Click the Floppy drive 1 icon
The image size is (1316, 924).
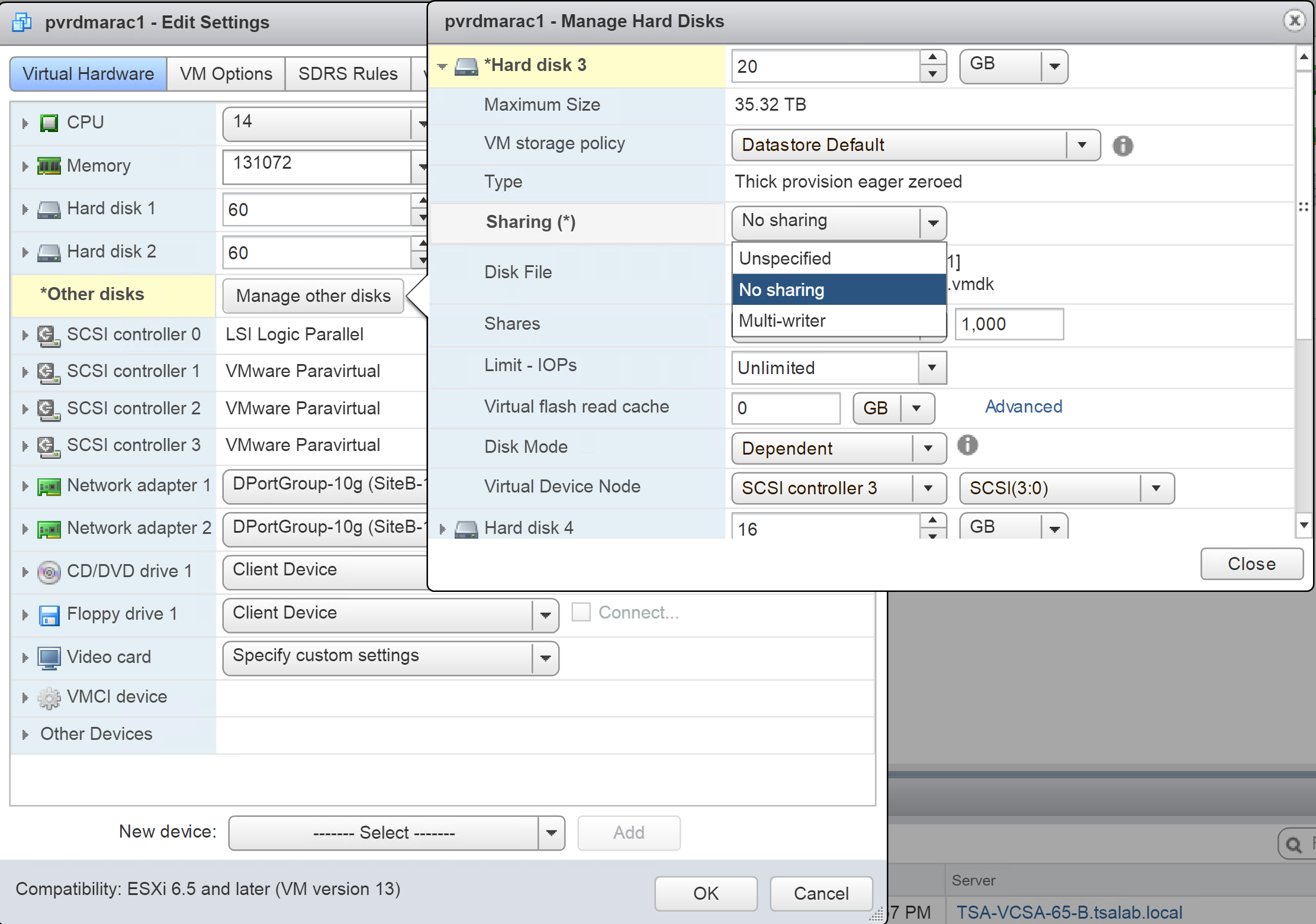49,615
